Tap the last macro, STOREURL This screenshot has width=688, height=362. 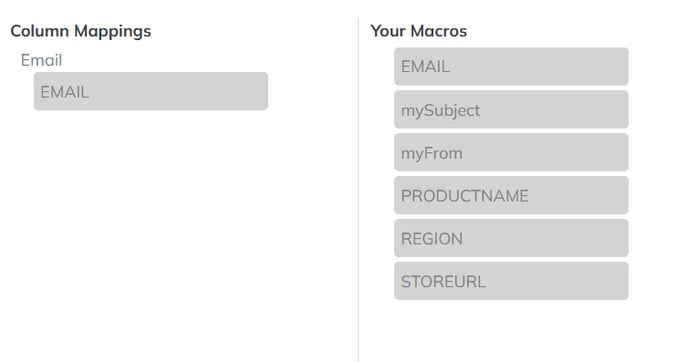point(511,281)
